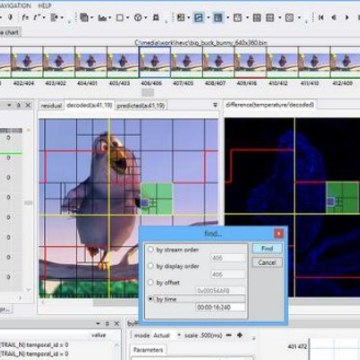Open the HELP menu
The width and height of the screenshot is (360, 360).
click(45, 6)
